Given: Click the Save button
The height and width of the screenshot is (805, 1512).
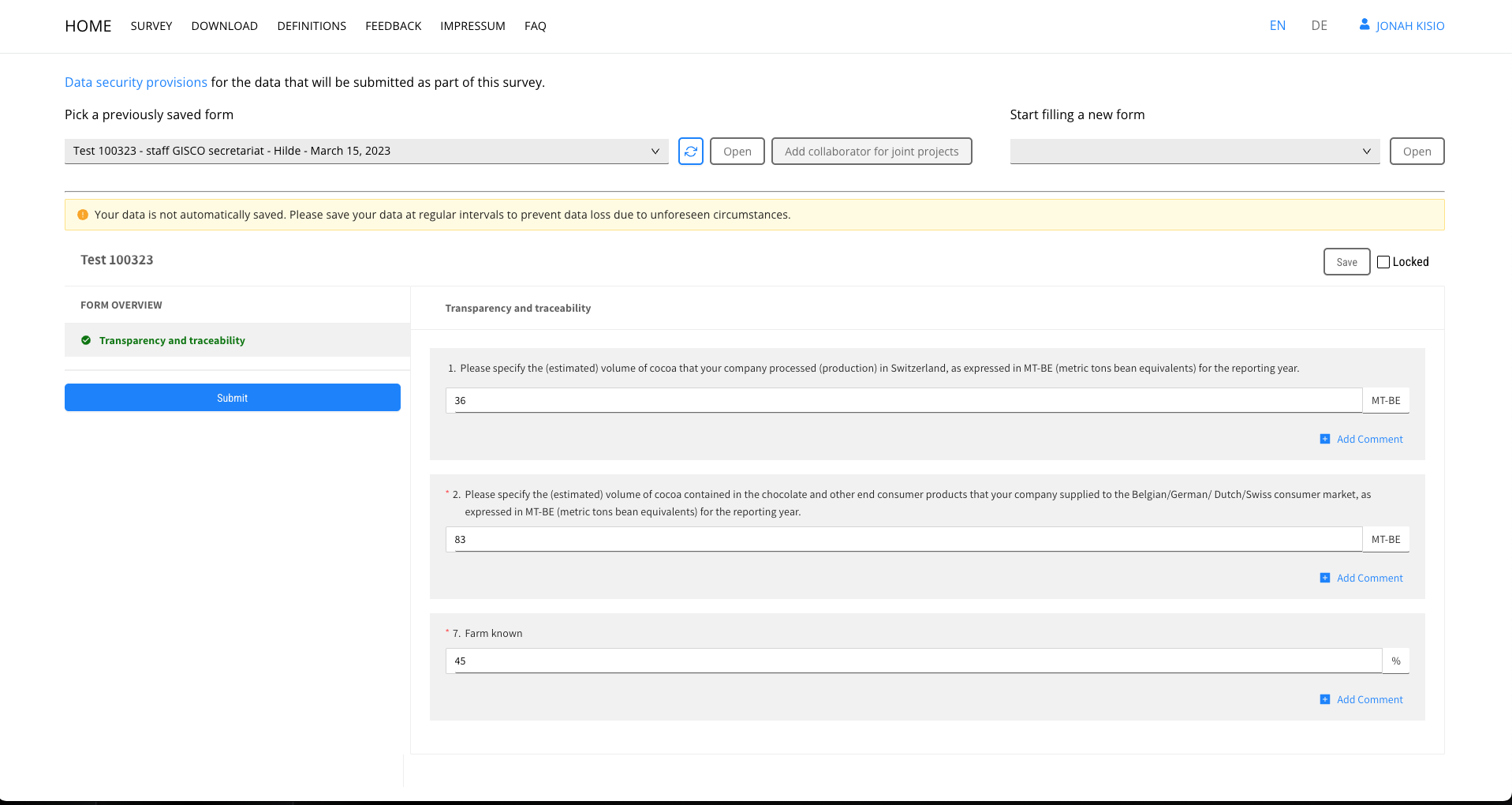Looking at the screenshot, I should (x=1346, y=262).
